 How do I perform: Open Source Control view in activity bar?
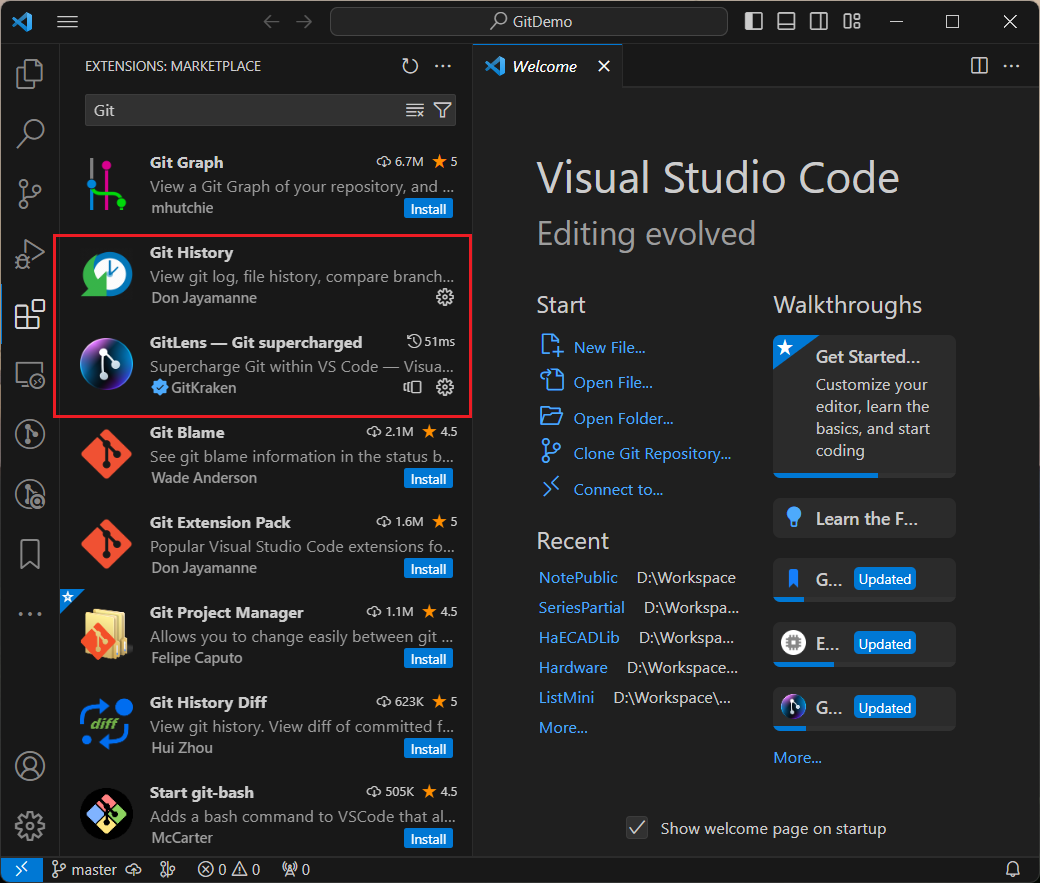click(x=30, y=194)
